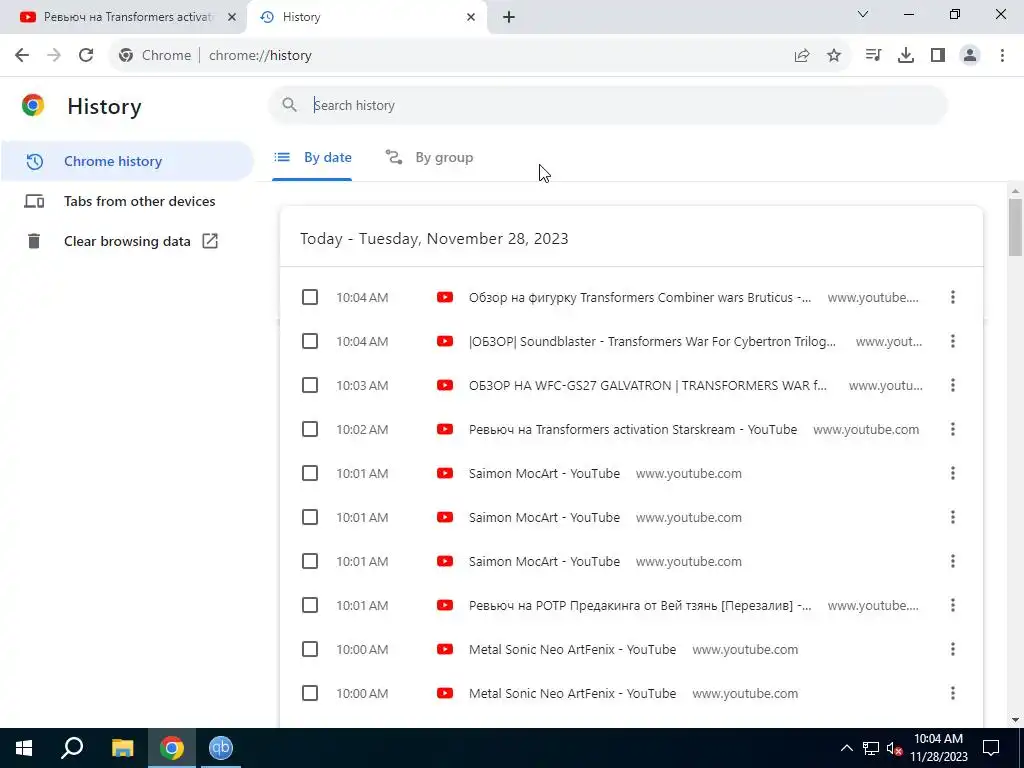Show hidden system tray icons

846,748
